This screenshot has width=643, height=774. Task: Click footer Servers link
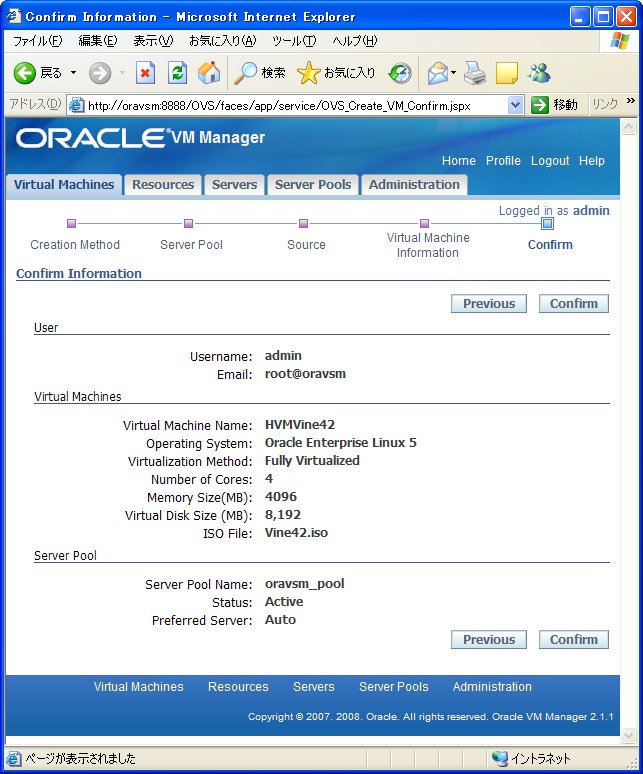[313, 687]
